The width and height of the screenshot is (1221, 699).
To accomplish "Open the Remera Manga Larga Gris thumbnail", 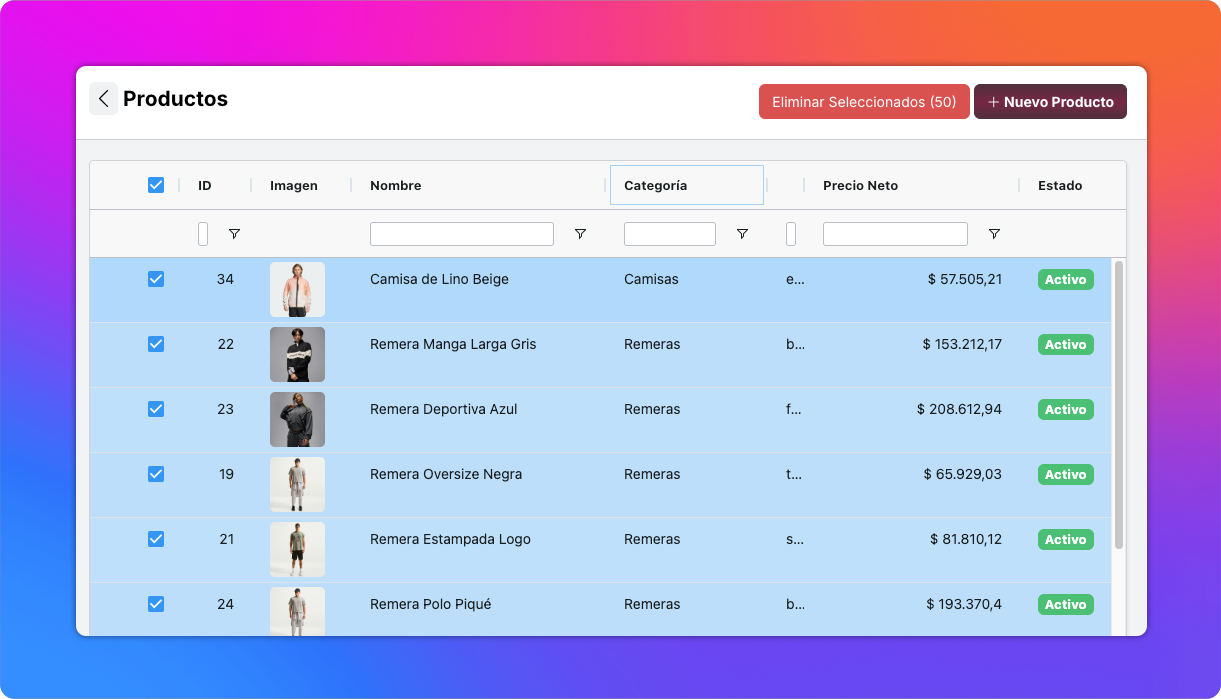I will tap(297, 354).
